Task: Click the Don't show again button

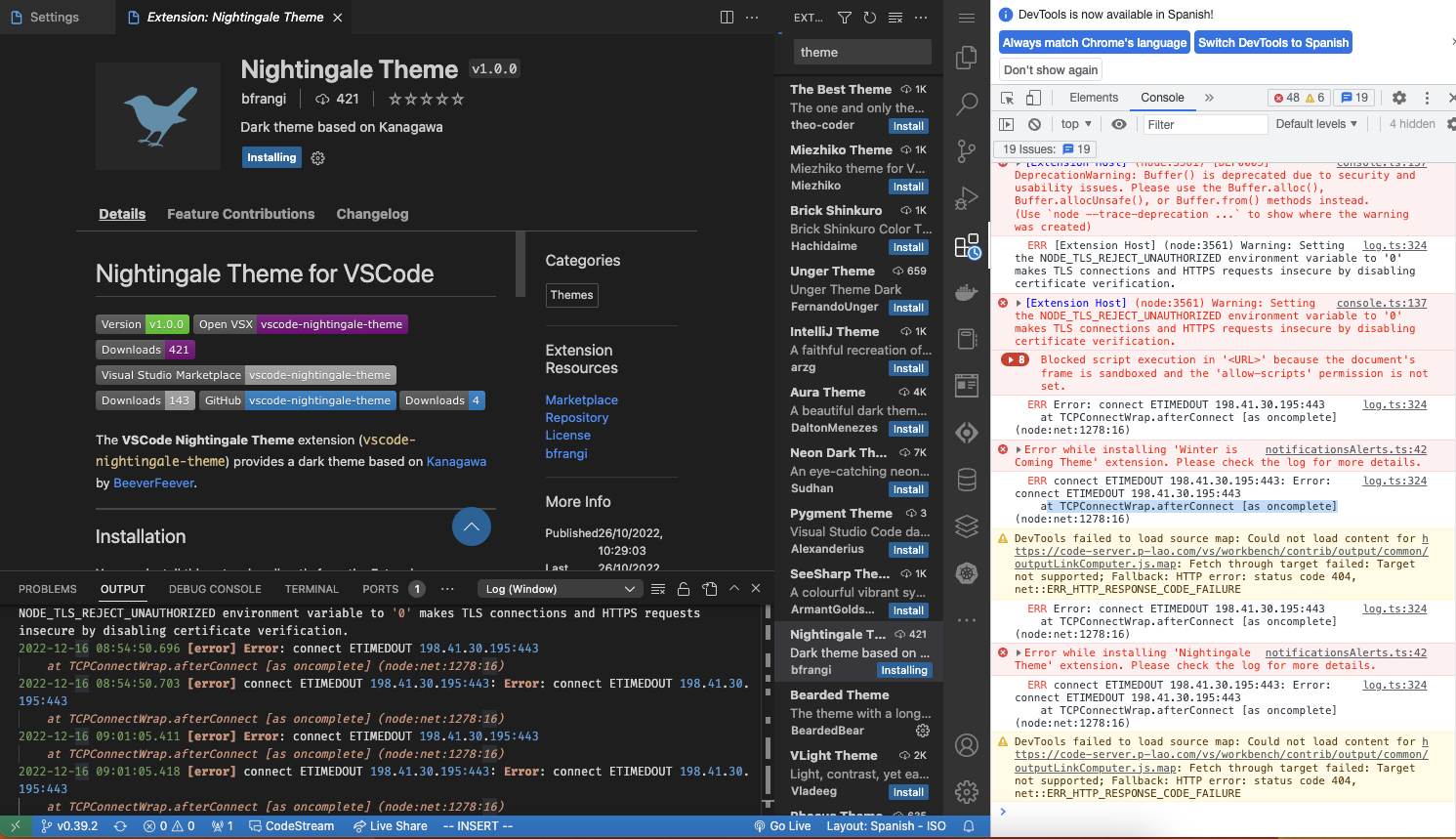Action: pos(1051,69)
